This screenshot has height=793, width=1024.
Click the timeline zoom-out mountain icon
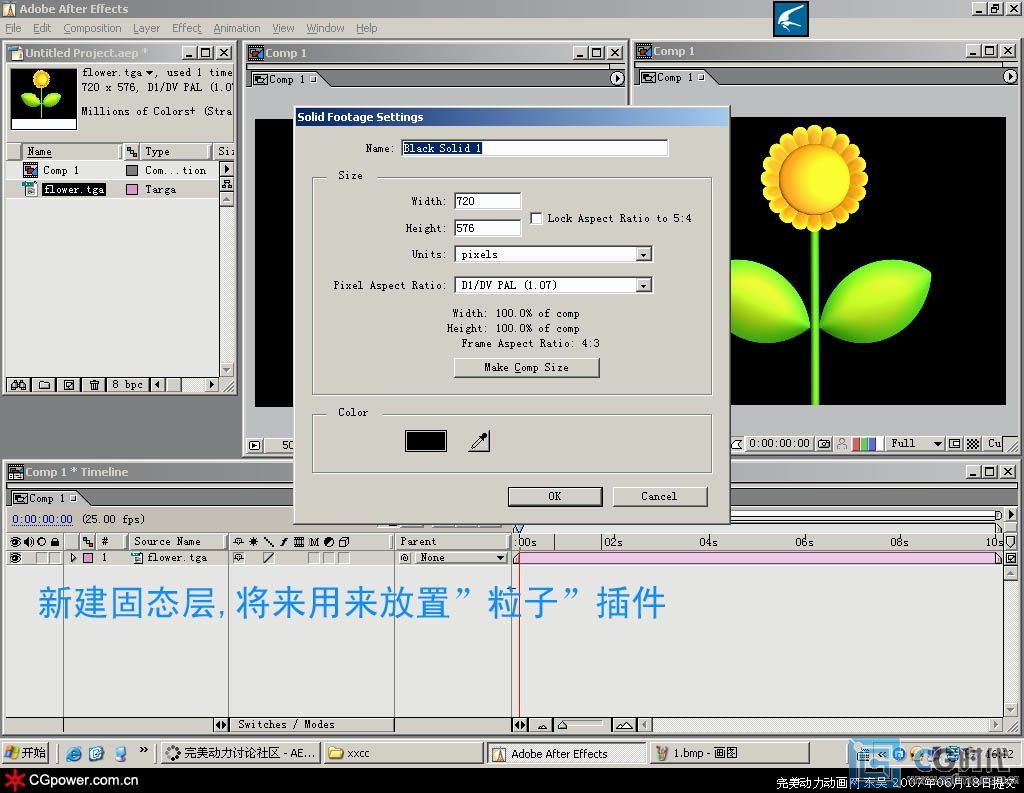point(542,725)
